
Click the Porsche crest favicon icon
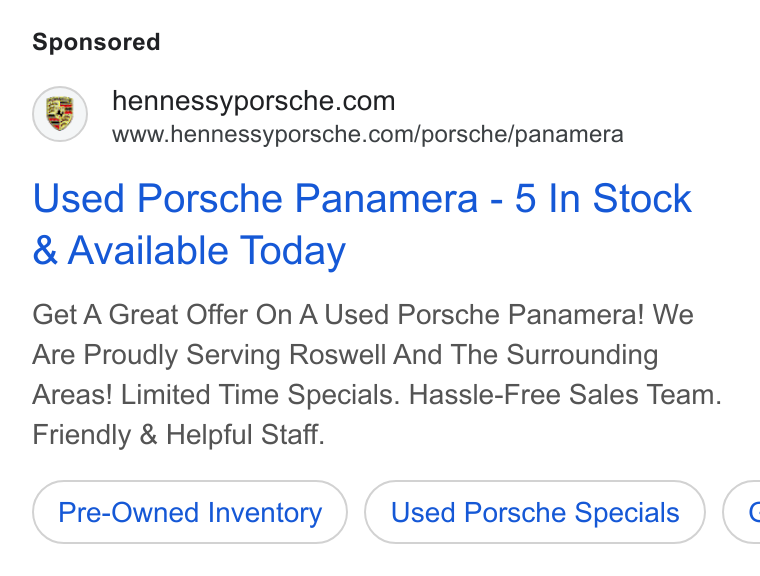tap(60, 114)
